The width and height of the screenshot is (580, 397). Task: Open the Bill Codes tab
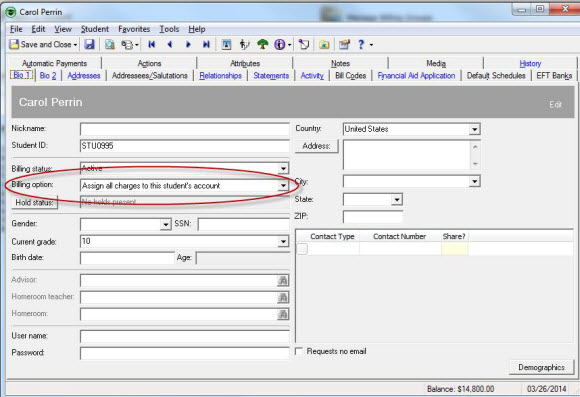pyautogui.click(x=350, y=75)
